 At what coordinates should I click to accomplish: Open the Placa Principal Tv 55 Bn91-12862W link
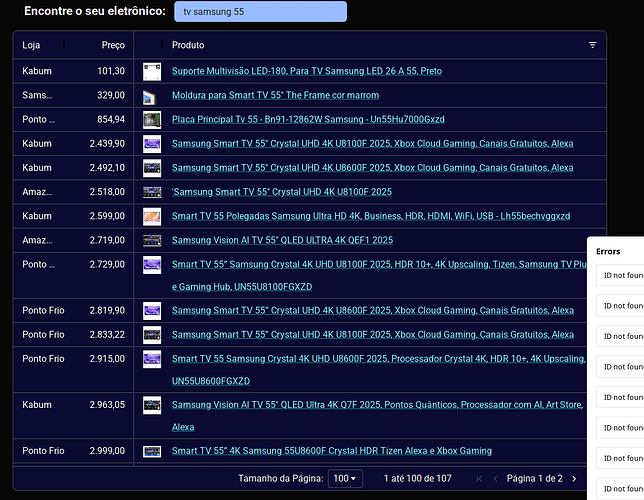pos(308,120)
